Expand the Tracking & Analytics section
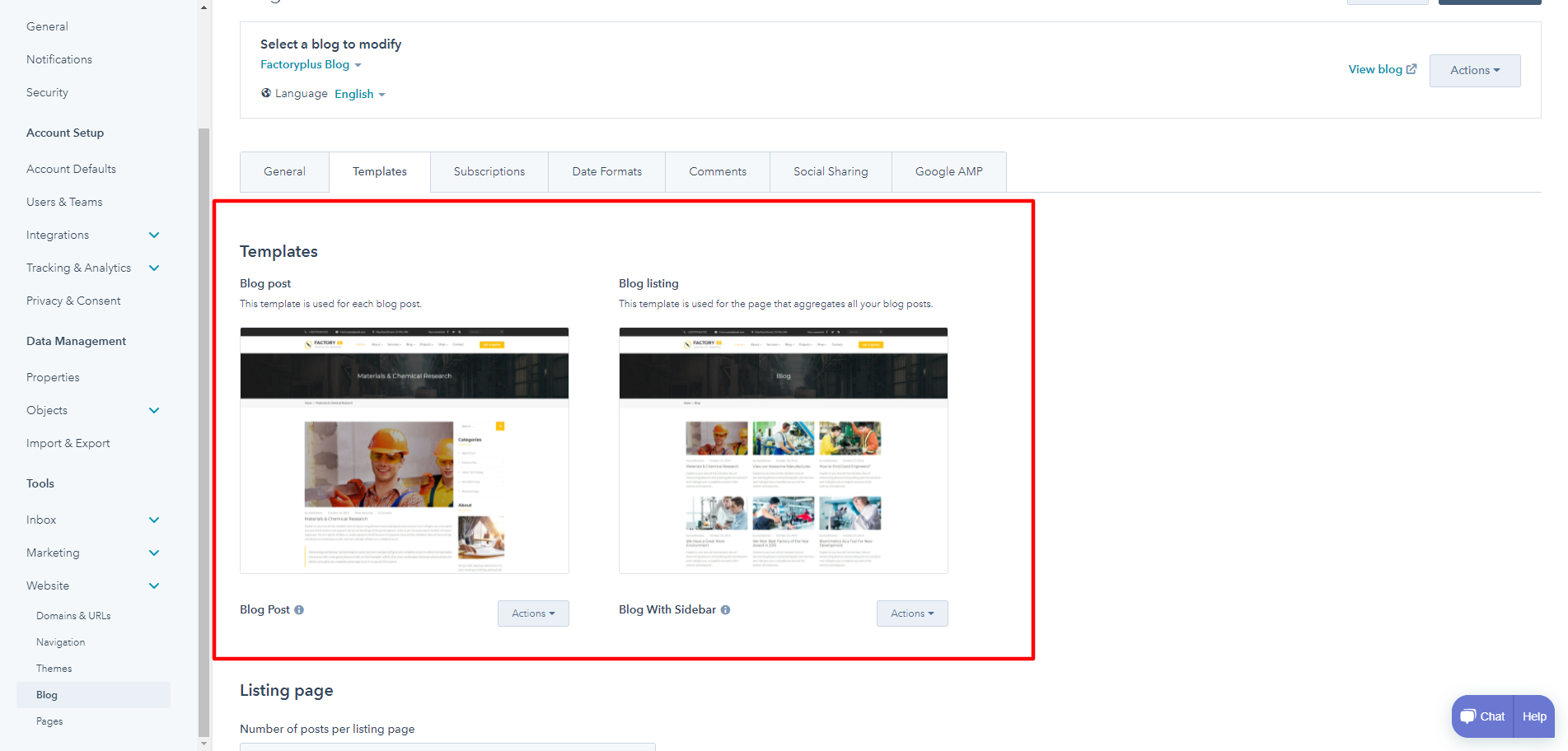The width and height of the screenshot is (1568, 751). 154,268
